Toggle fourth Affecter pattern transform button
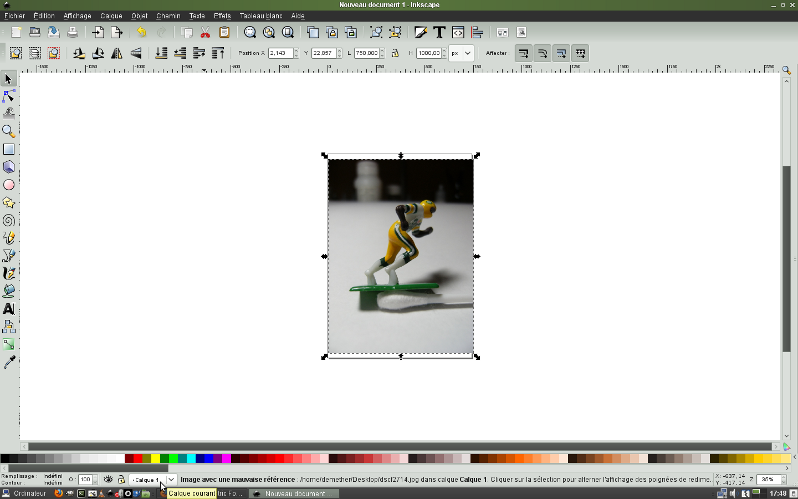Image resolution: width=798 pixels, height=499 pixels. 580,53
